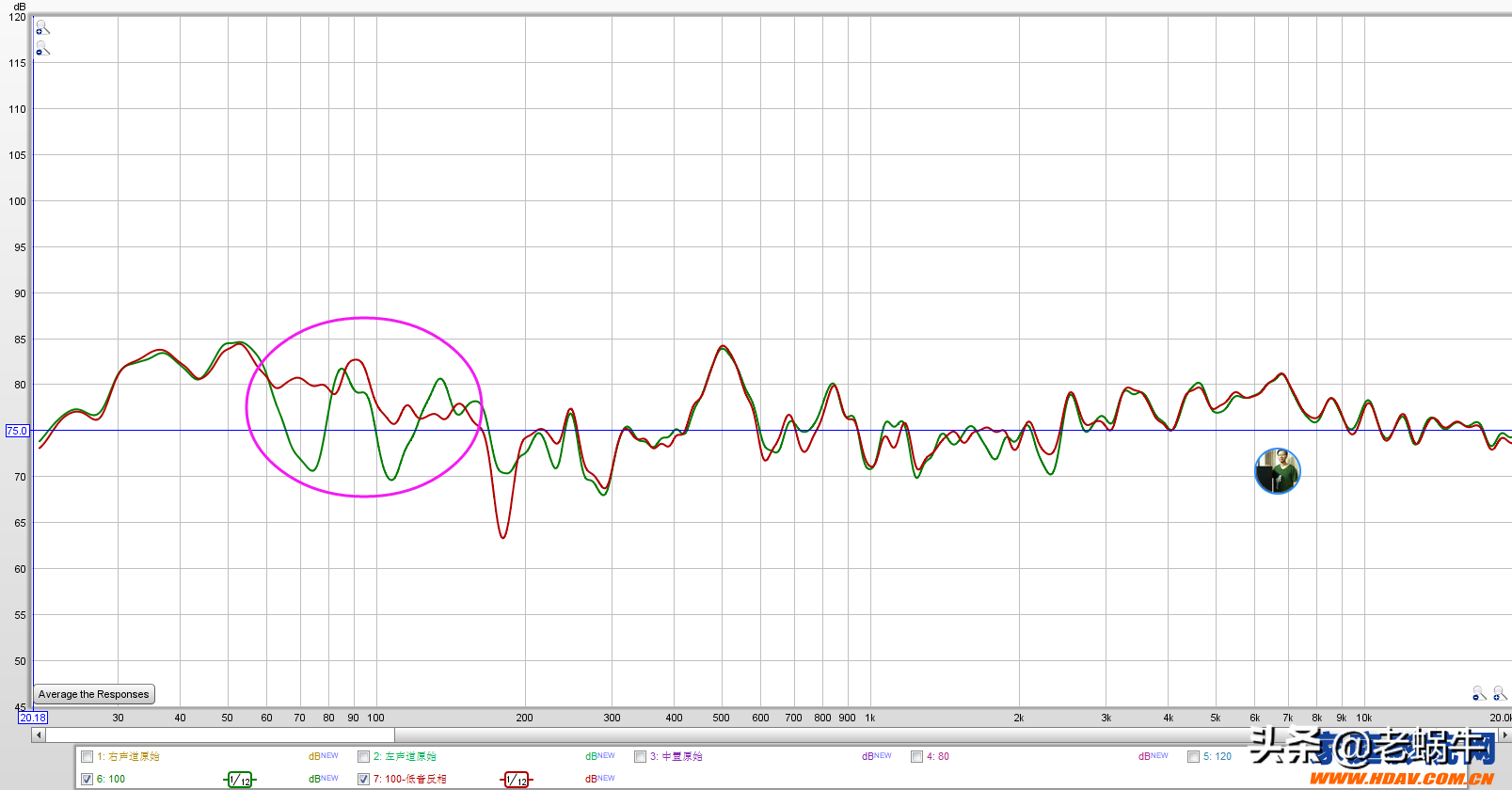Zoom out the horizontal frequency axis
1512x790 pixels.
(x=1479, y=693)
